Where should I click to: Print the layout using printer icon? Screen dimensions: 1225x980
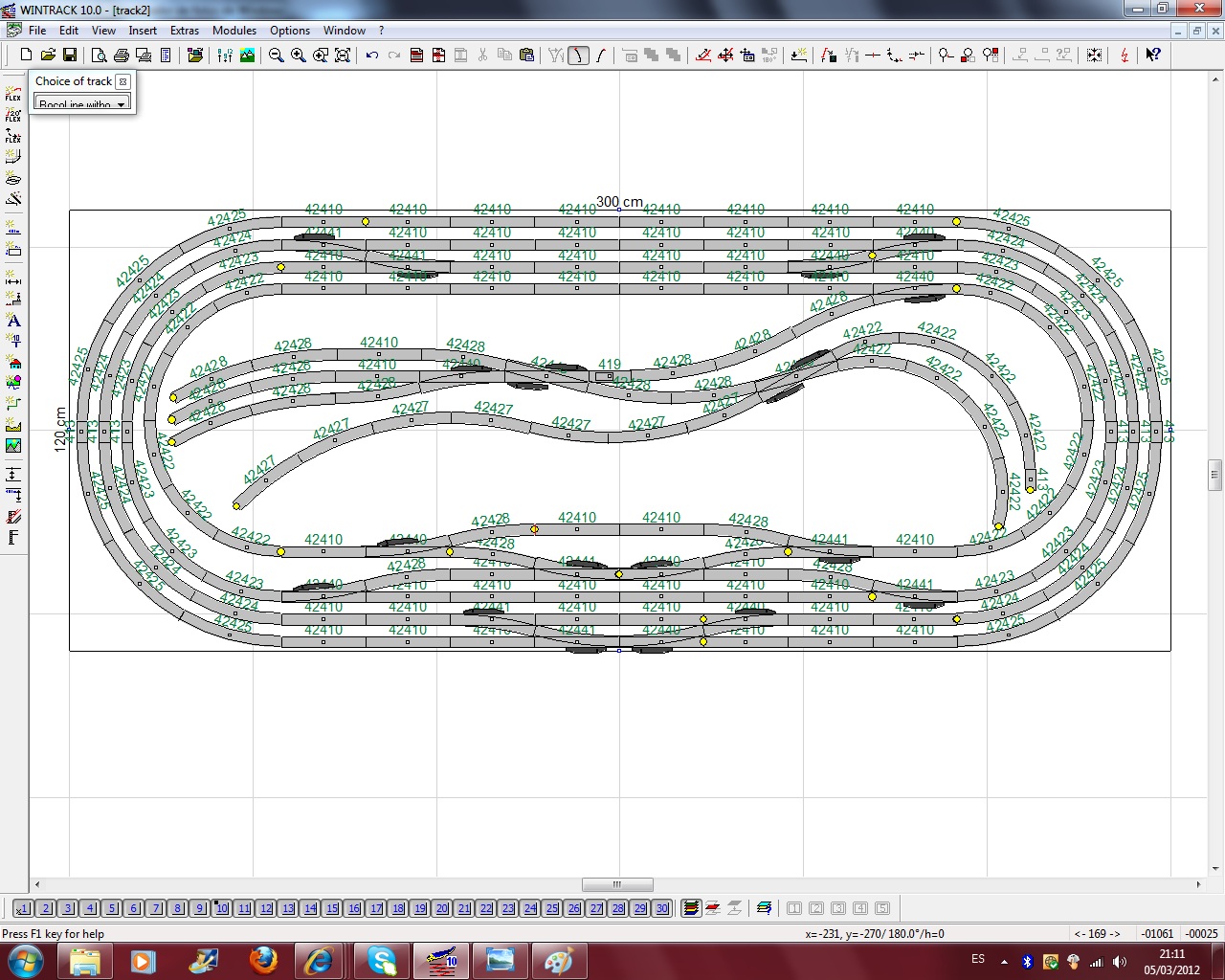tap(122, 56)
